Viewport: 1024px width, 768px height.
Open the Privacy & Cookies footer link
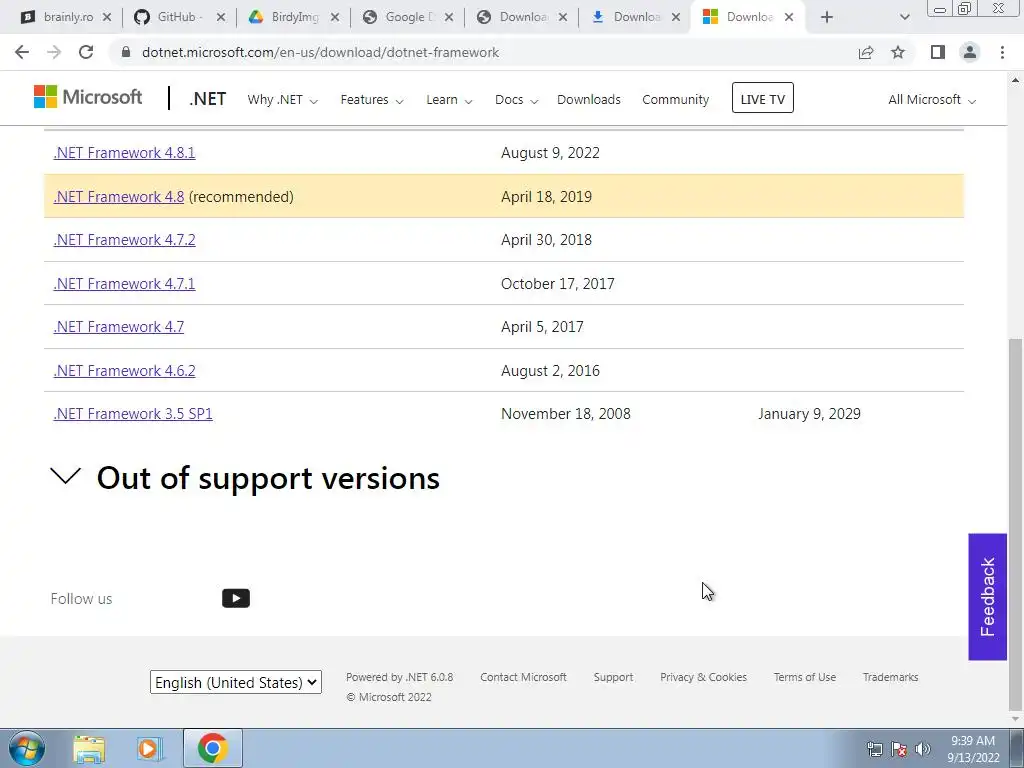[x=703, y=677]
